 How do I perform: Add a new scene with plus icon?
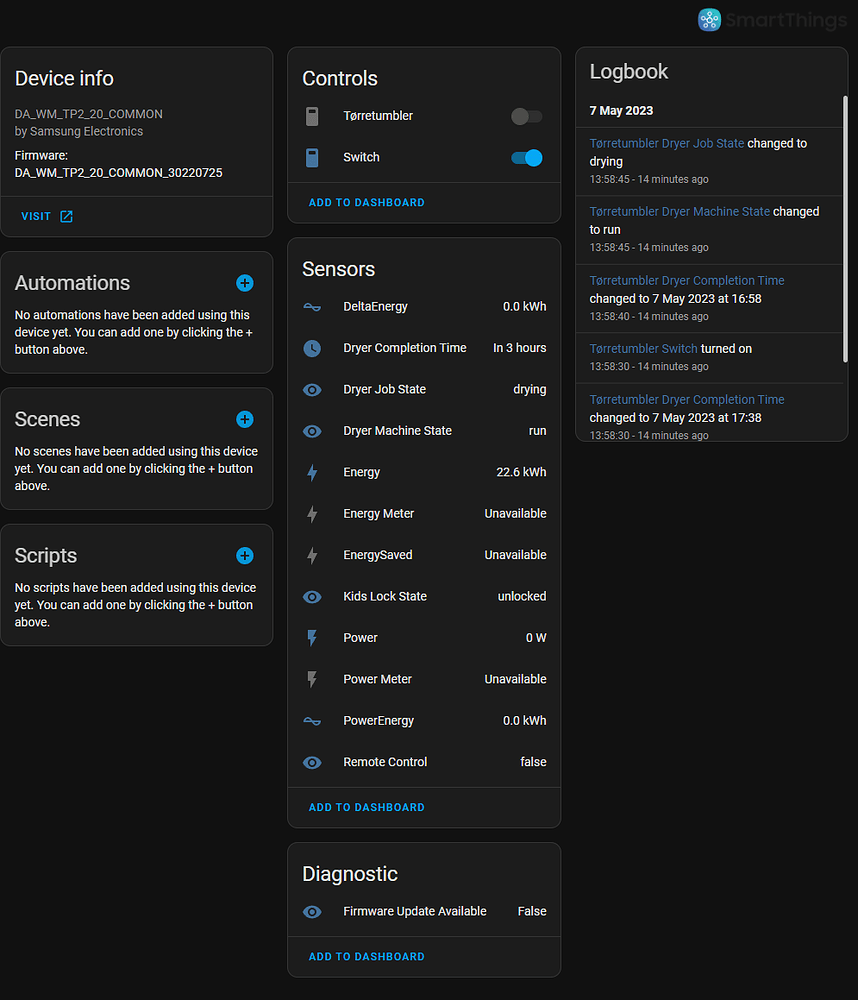[245, 419]
